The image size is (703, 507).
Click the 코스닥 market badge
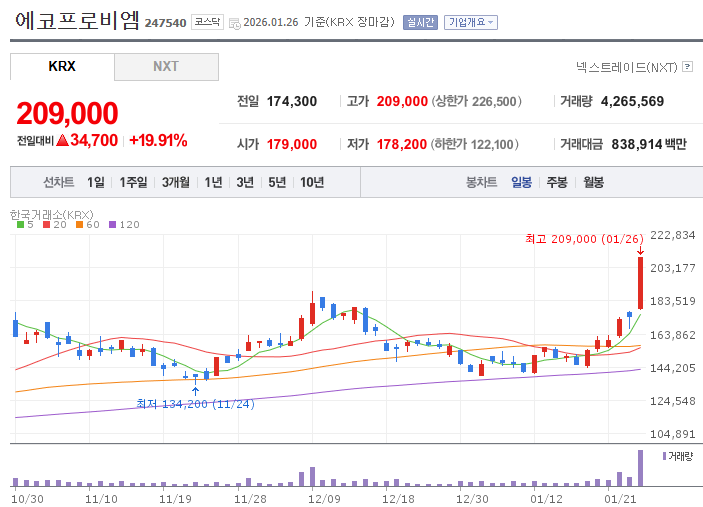coord(207,22)
